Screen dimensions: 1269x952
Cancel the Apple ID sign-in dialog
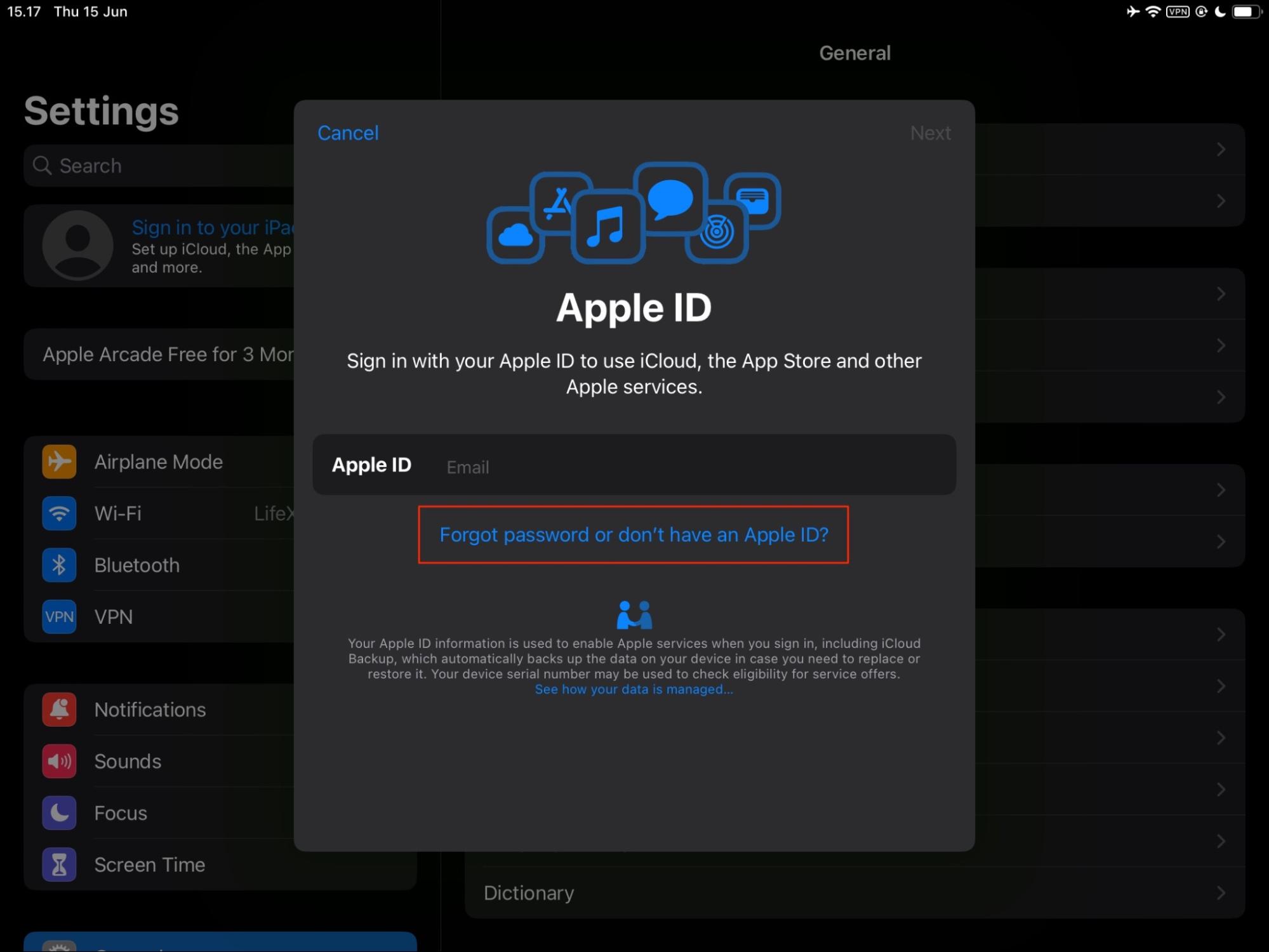(x=348, y=133)
